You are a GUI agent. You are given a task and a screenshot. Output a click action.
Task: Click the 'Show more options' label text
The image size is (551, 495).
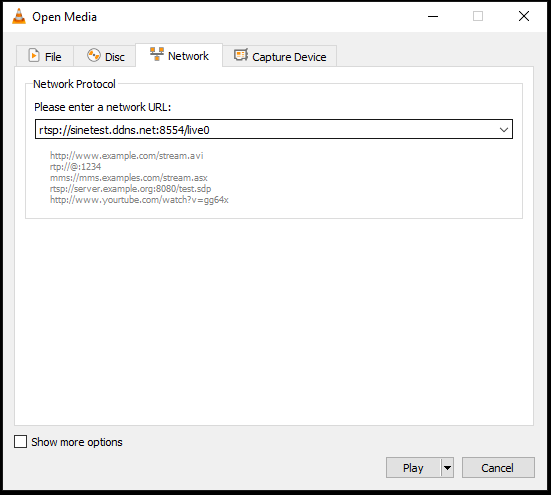click(77, 442)
